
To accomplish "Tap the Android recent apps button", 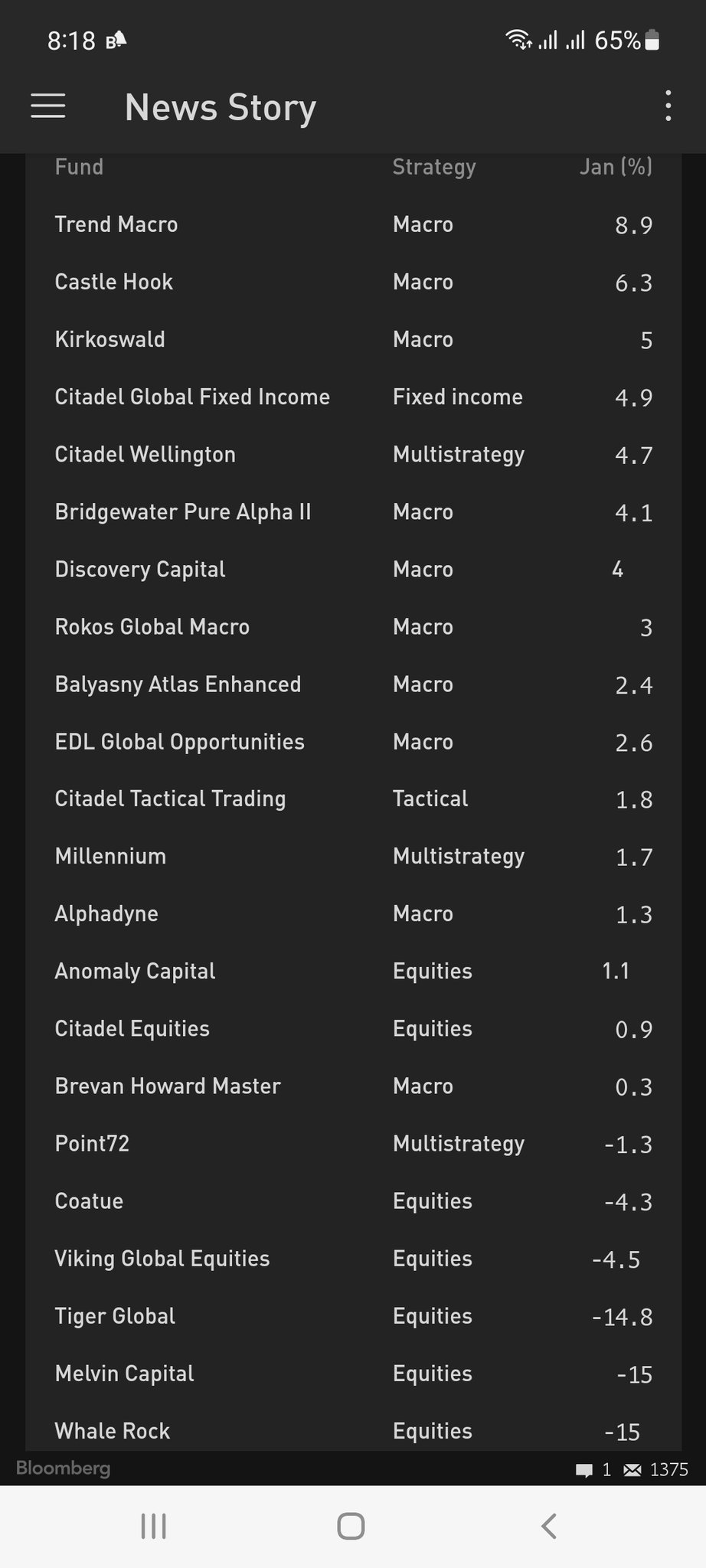I will (154, 1526).
